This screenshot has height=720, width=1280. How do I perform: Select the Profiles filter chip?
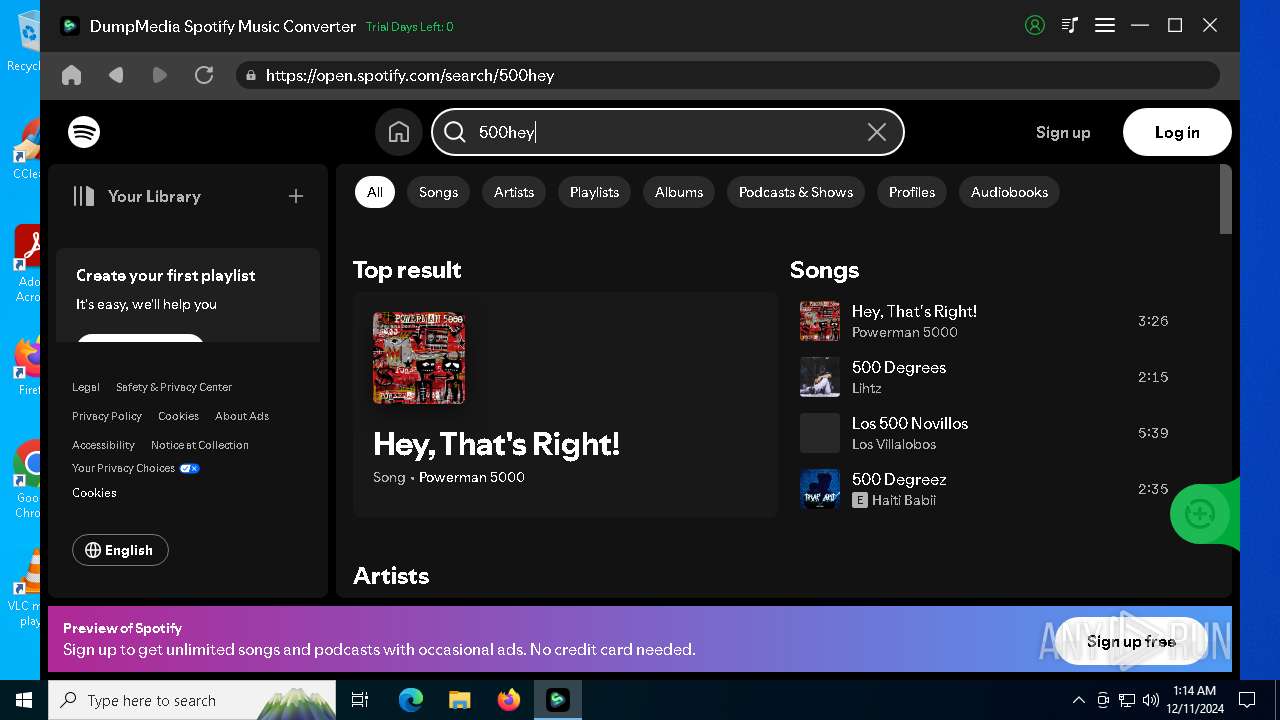[x=912, y=192]
